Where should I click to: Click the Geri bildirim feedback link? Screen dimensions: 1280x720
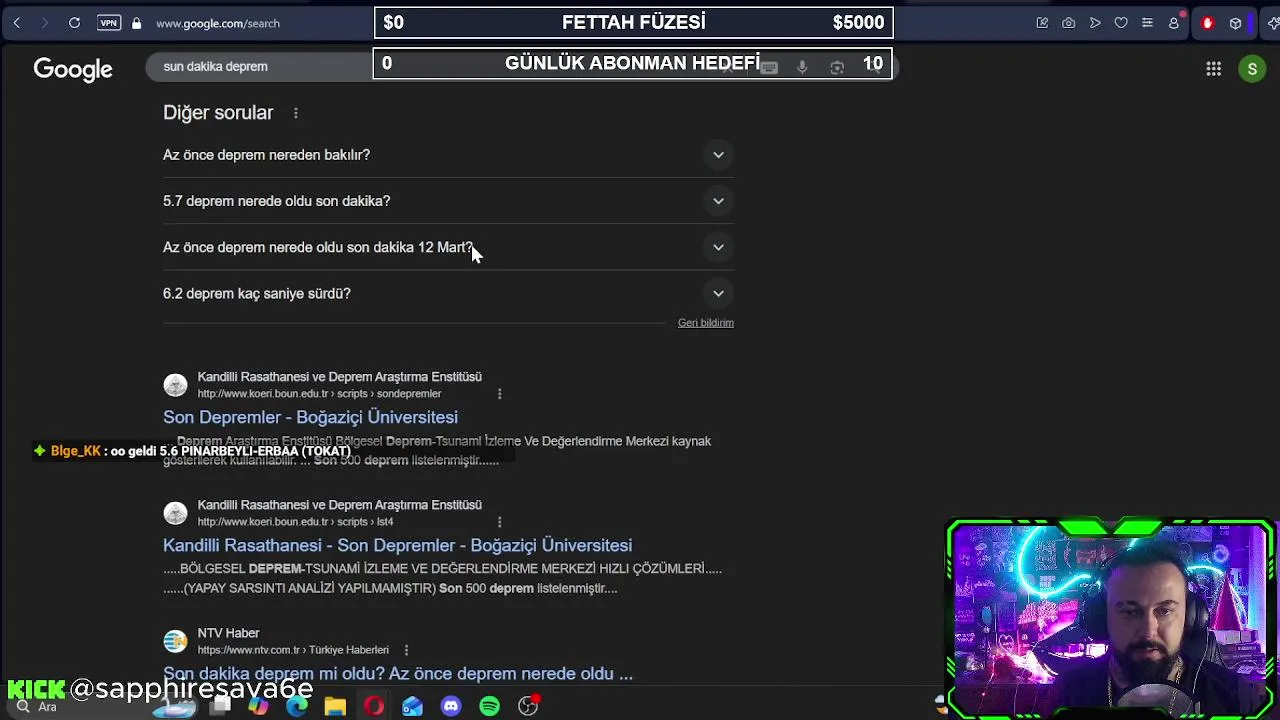point(706,323)
